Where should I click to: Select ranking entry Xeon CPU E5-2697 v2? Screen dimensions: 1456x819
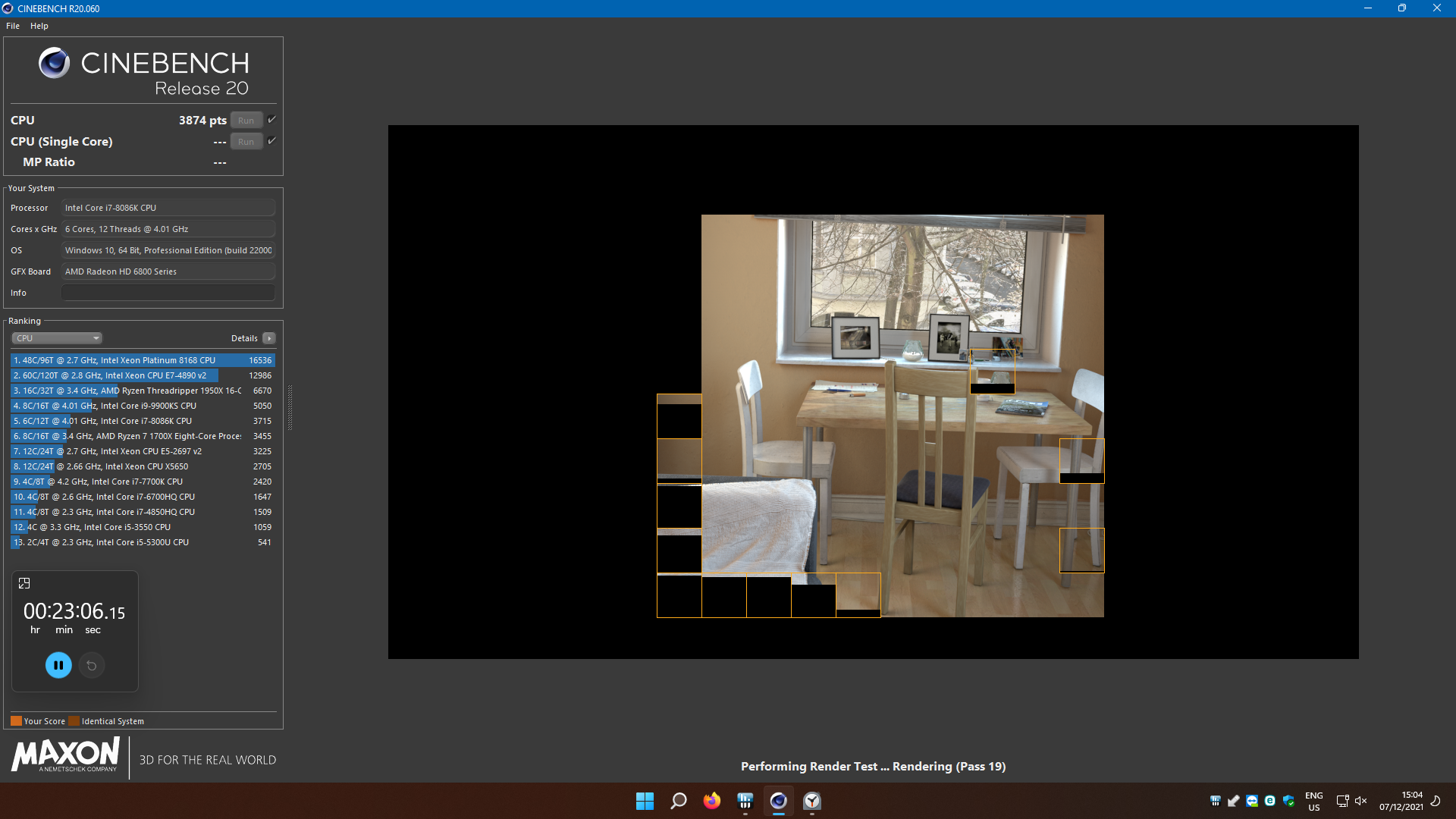coord(143,451)
